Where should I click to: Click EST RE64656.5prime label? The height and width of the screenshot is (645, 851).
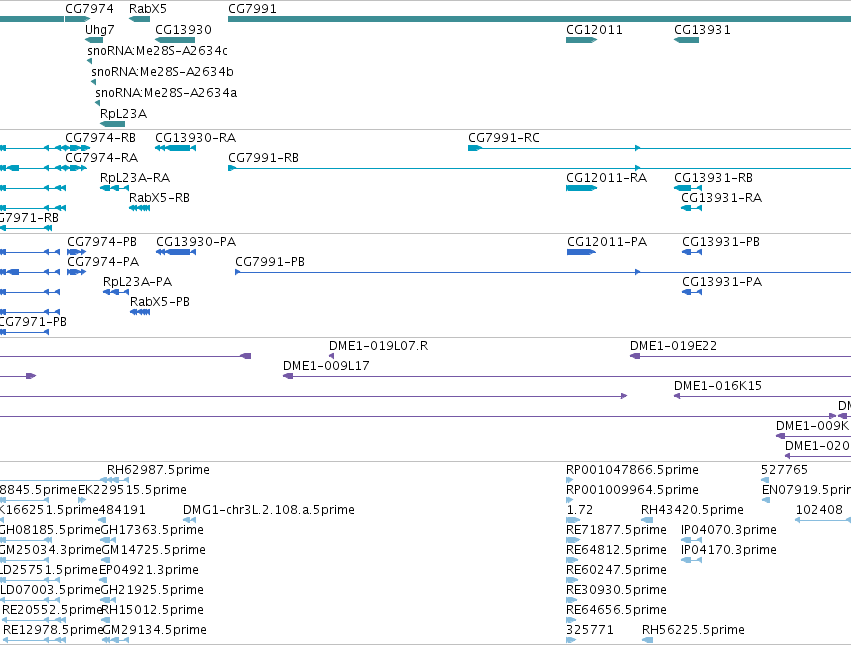(616, 610)
